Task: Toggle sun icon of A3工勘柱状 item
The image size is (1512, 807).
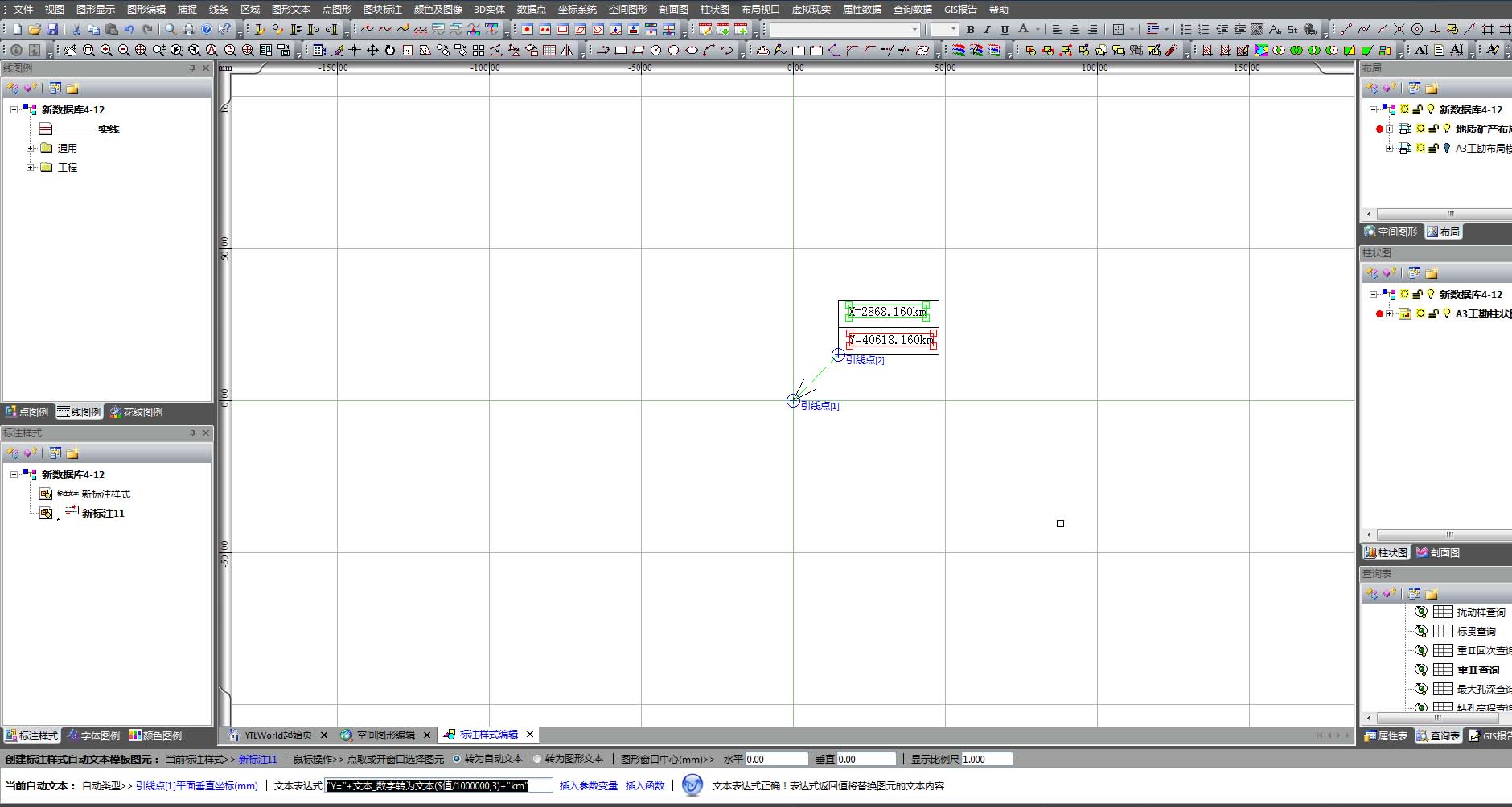Action: pyautogui.click(x=1420, y=313)
